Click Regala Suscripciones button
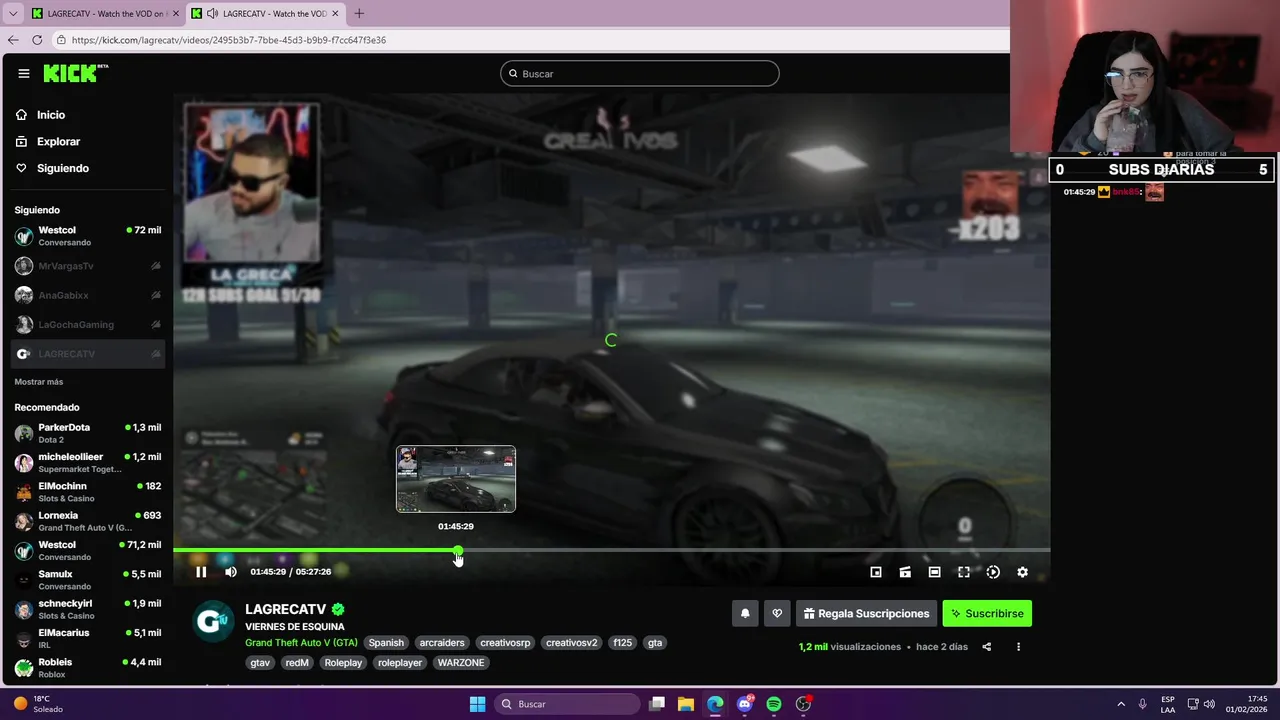The image size is (1280, 720). tap(866, 614)
